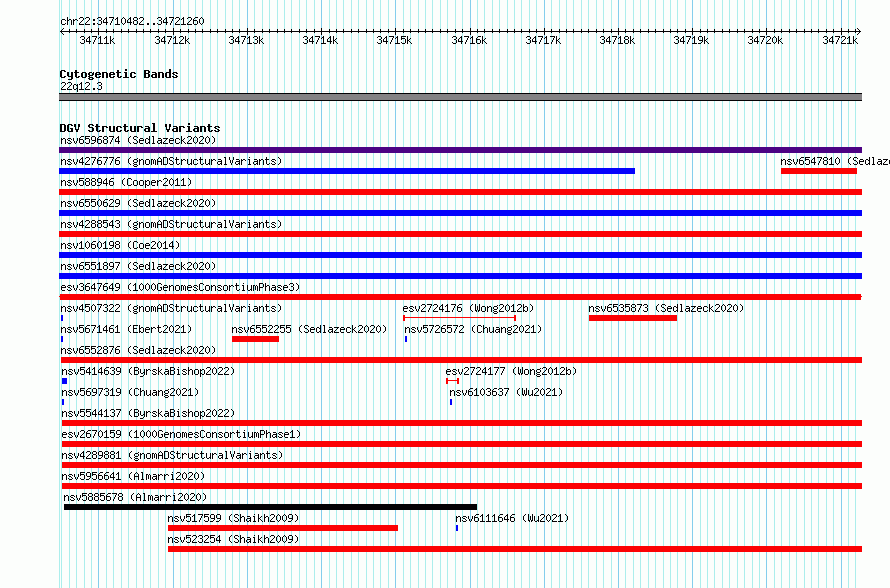The width and height of the screenshot is (890, 588).
Task: Click the nsv1060198 (Coe2014) label
Action: [120, 245]
